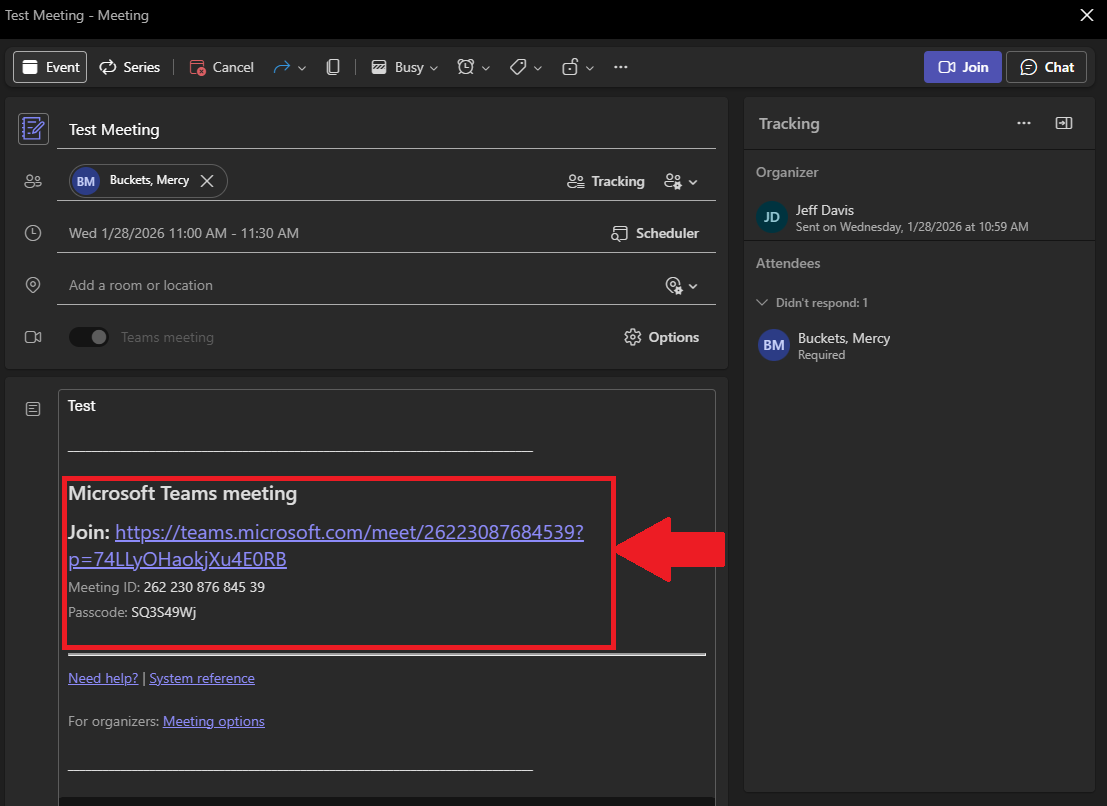Open the Meeting options link
The width and height of the screenshot is (1107, 806).
coord(213,721)
